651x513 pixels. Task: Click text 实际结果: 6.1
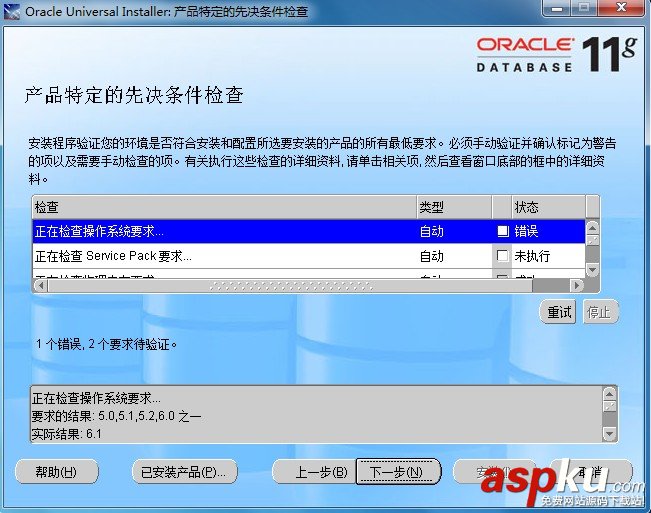(x=66, y=434)
